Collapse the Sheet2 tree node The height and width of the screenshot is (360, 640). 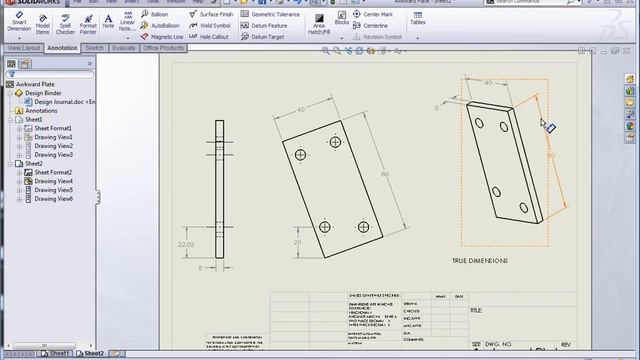(x=11, y=164)
